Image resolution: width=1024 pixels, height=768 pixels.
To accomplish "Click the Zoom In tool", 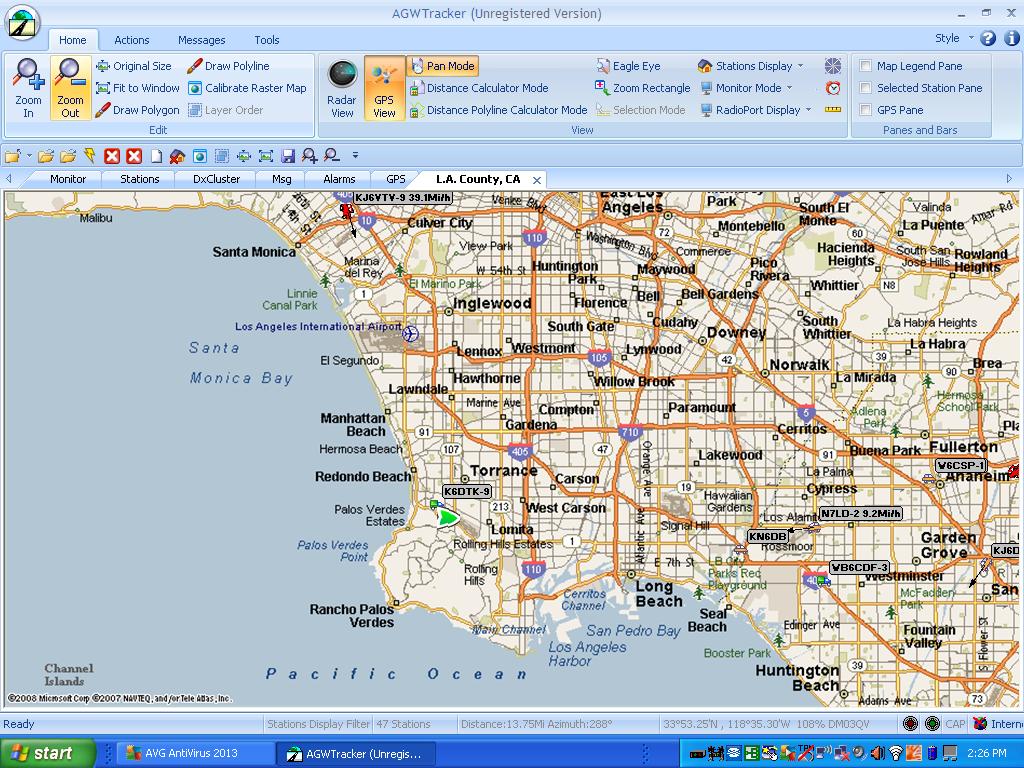I will (x=28, y=87).
